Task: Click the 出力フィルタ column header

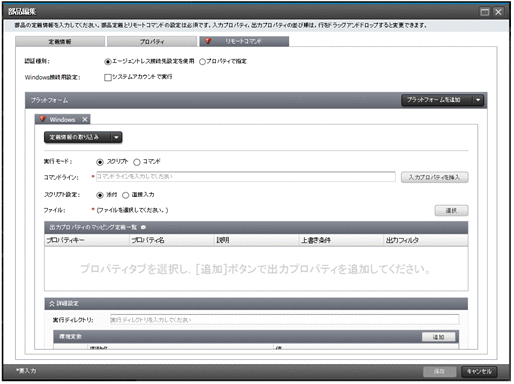Action: click(426, 240)
